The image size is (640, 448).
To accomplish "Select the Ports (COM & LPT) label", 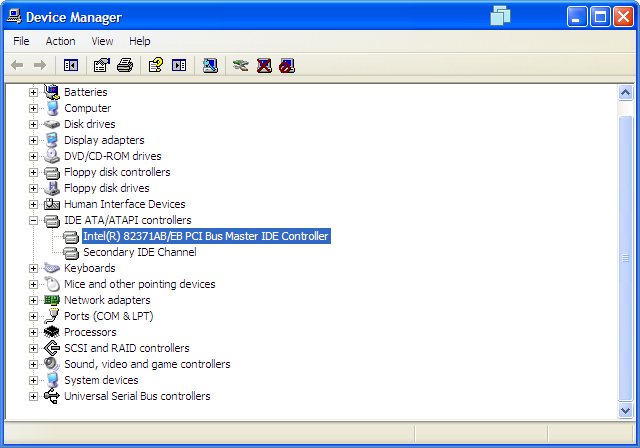I will [x=109, y=316].
